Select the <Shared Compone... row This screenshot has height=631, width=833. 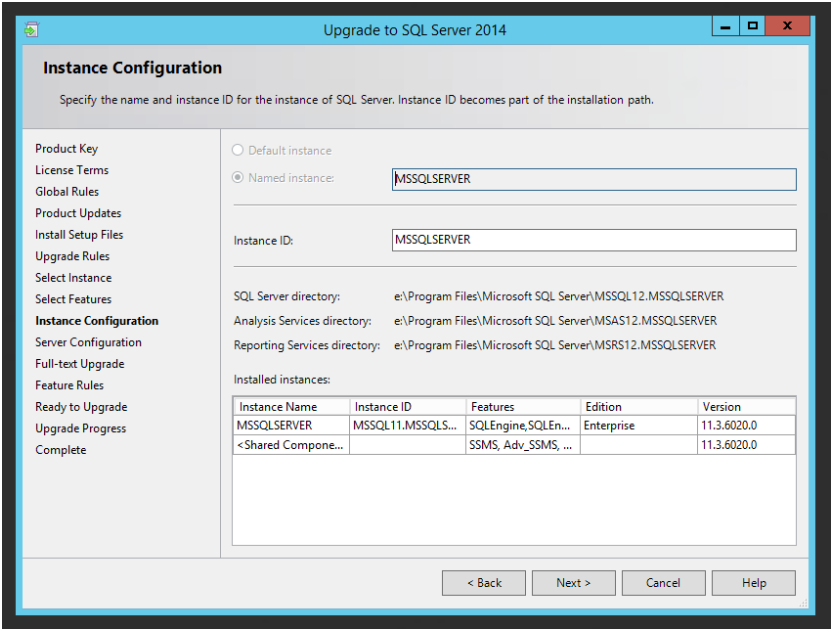point(514,445)
